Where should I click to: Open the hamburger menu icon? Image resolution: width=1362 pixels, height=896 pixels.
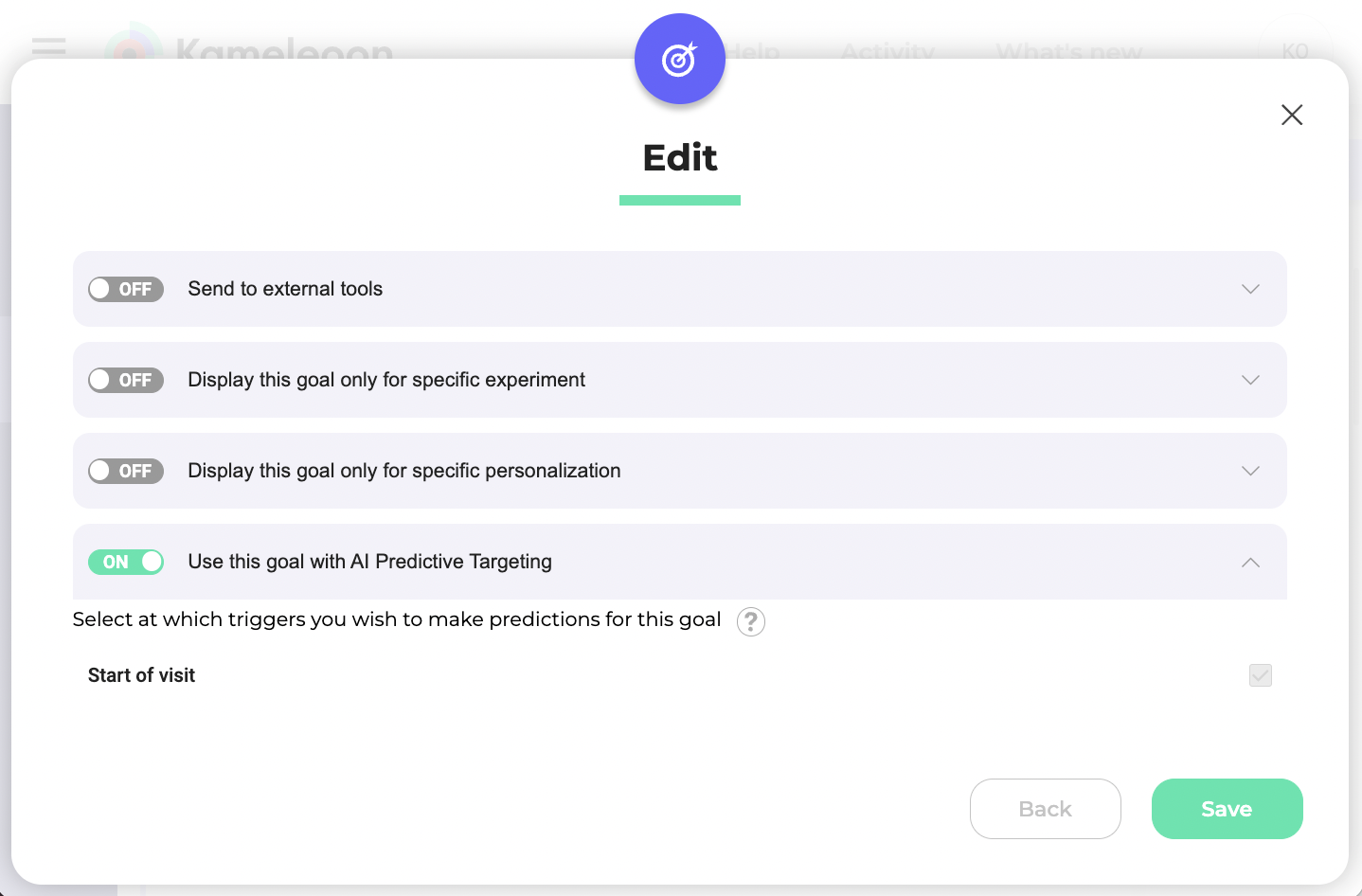tap(48, 45)
